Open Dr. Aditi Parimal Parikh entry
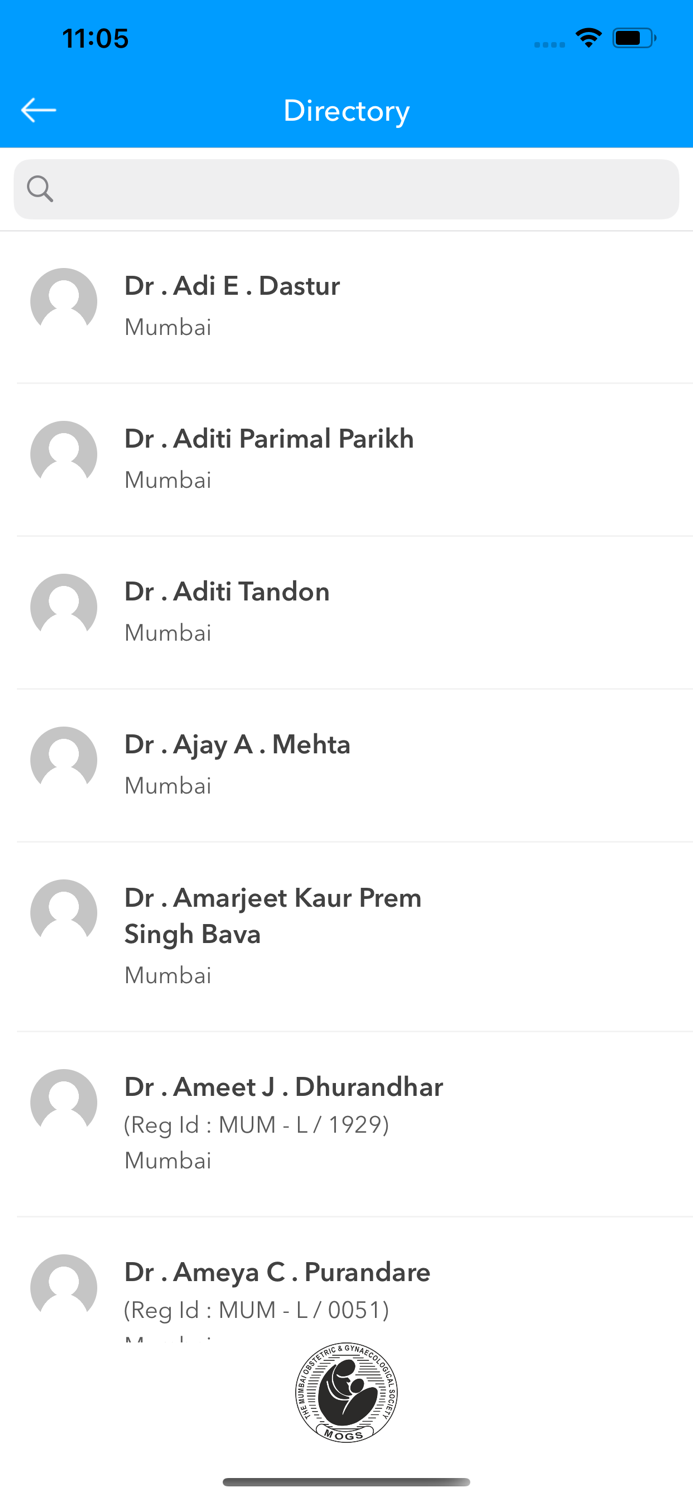Screen dimensions: 693x1500 pyautogui.click(x=269, y=439)
